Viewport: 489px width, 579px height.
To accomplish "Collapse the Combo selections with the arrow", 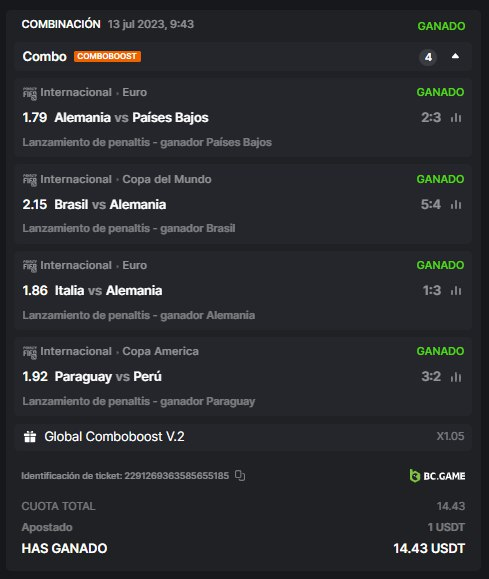I will (455, 56).
